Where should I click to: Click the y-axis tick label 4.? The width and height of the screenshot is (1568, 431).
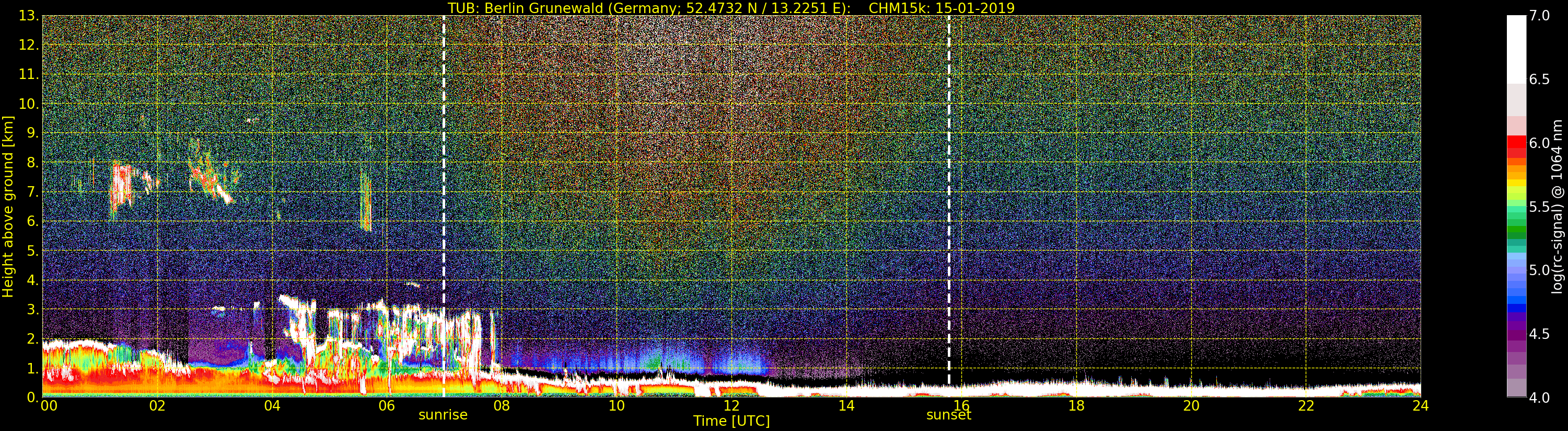tap(33, 280)
